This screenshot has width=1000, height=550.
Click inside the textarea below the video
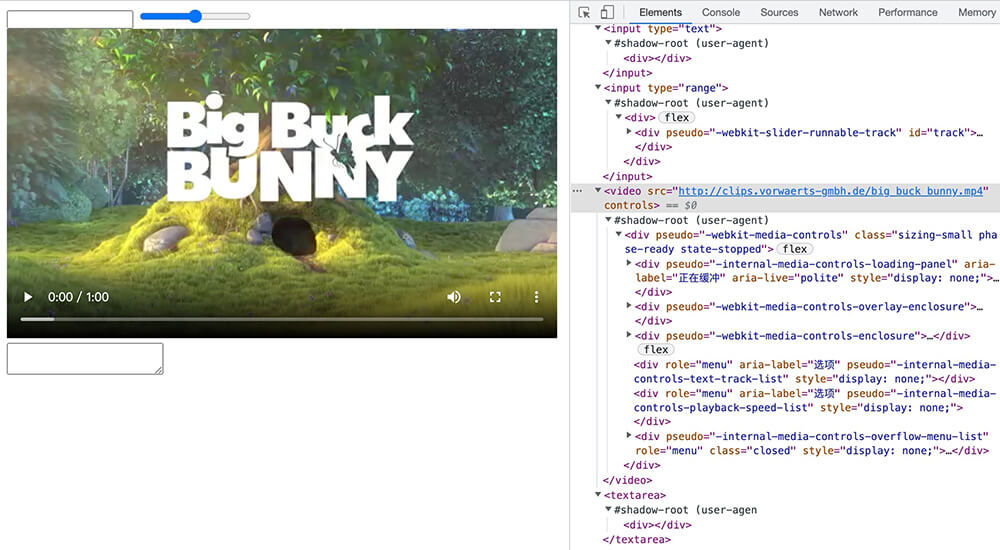pos(85,359)
